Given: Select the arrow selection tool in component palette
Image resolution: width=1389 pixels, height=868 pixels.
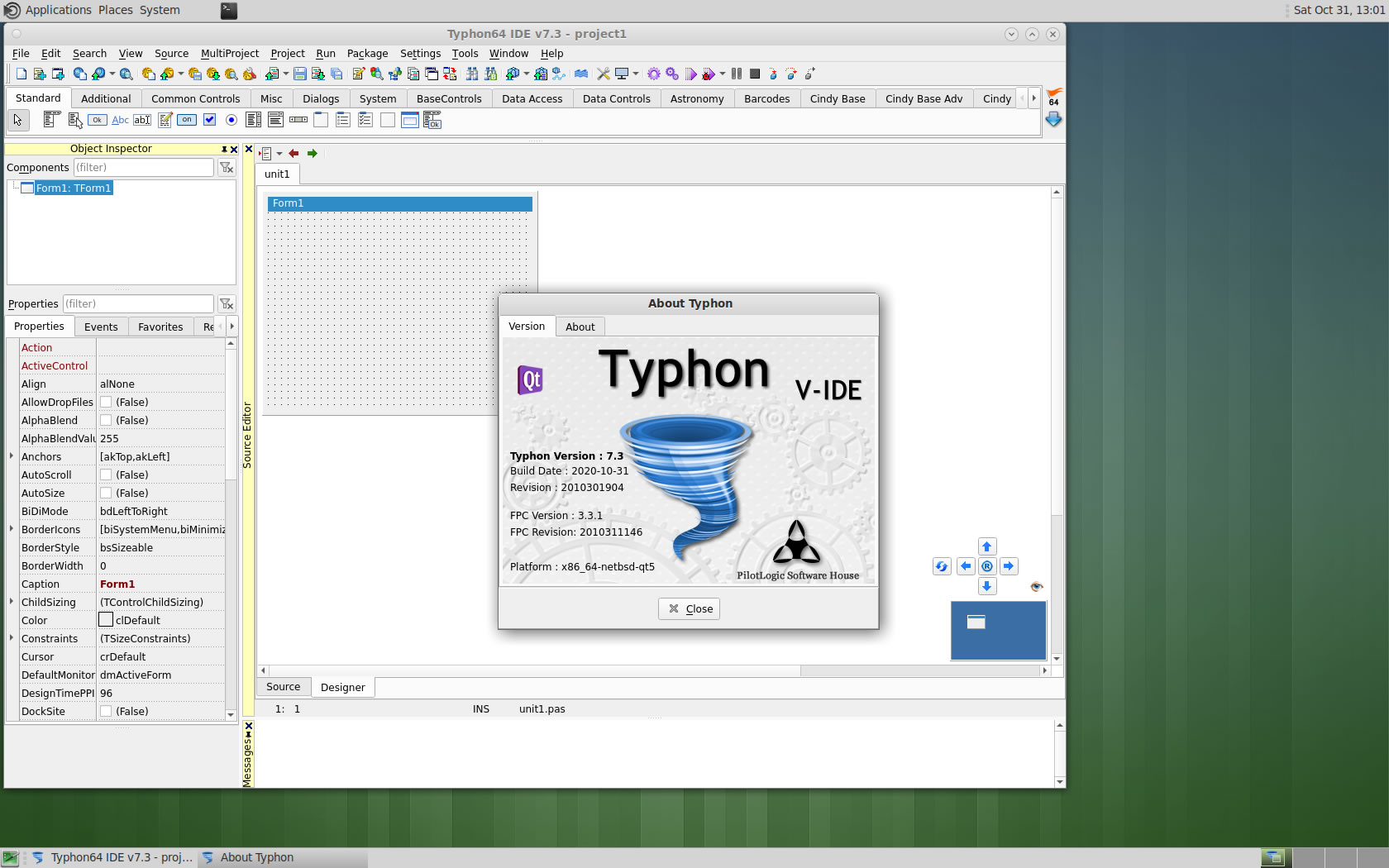Looking at the screenshot, I should pos(18,121).
